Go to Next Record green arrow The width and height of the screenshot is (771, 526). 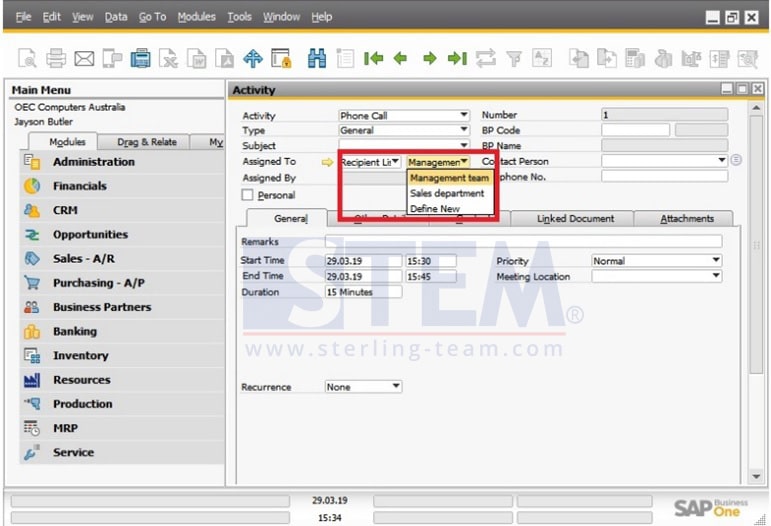point(430,58)
